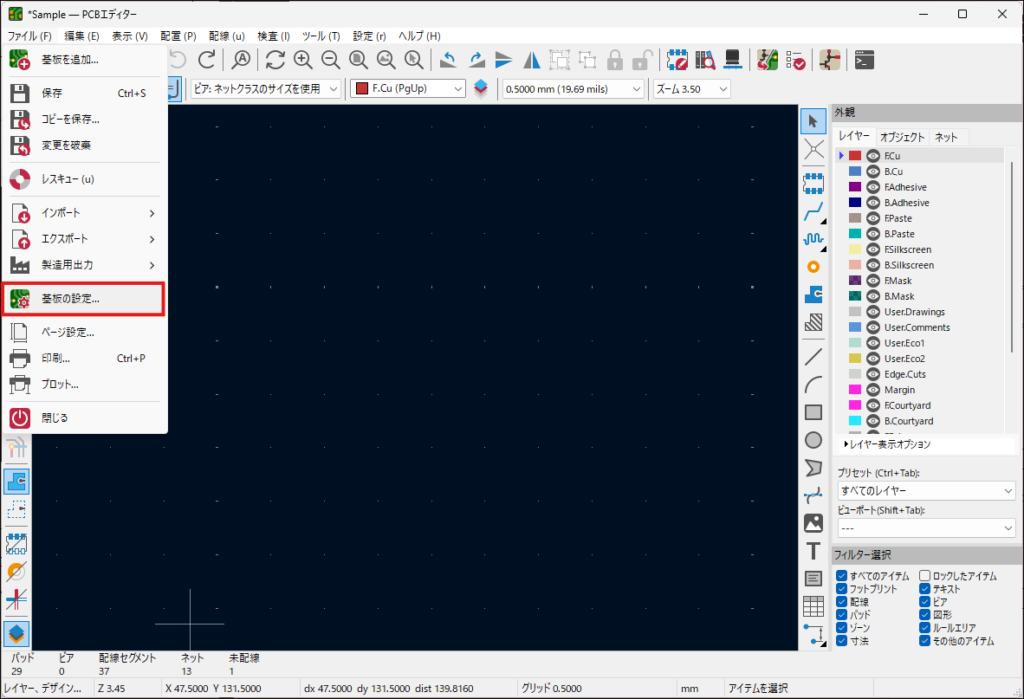Open the F.Cu (PgUp) layer dropdown
Image resolution: width=1024 pixels, height=699 pixels.
click(x=408, y=89)
